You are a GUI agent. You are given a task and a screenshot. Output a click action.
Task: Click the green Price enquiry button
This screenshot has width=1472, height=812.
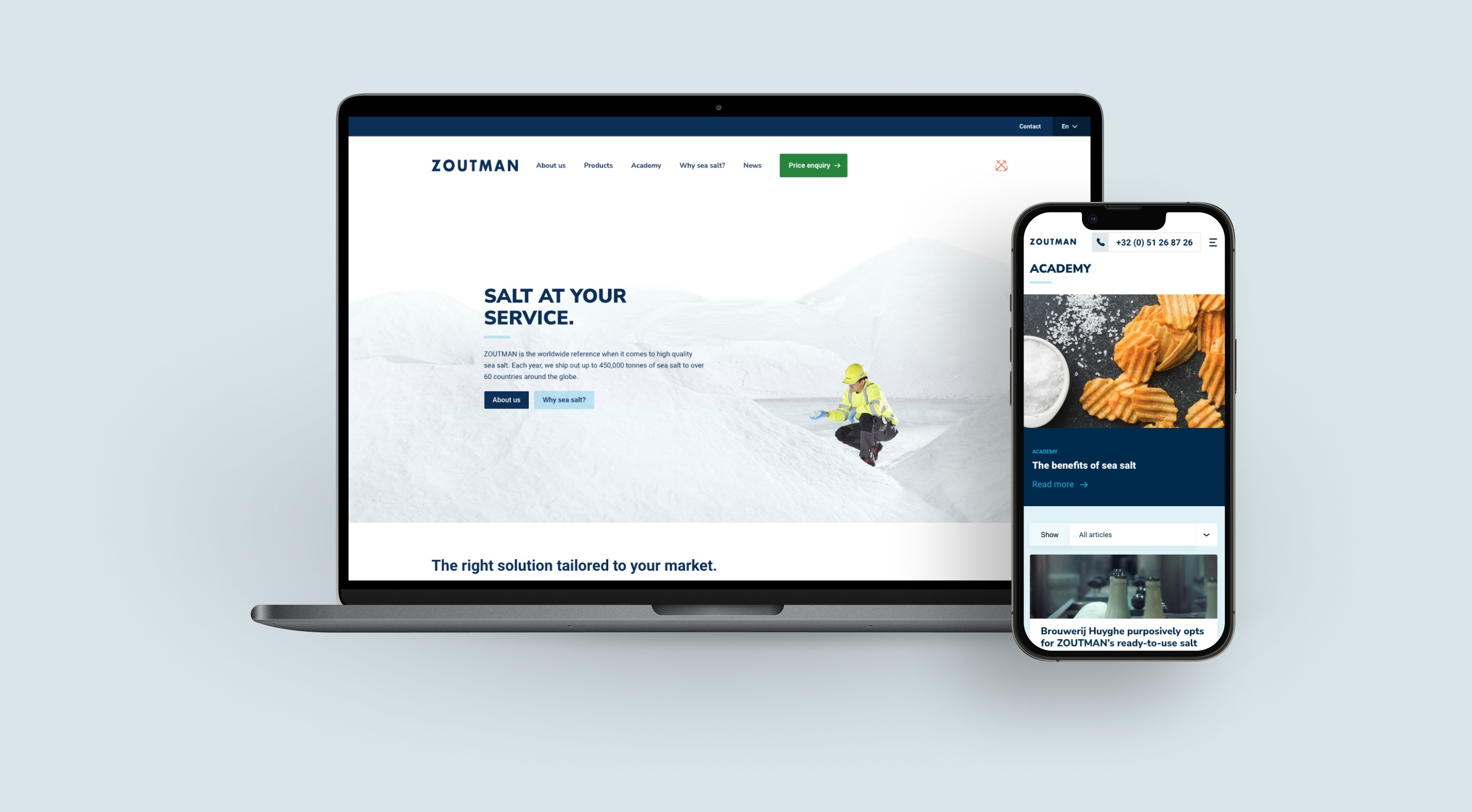click(x=813, y=165)
